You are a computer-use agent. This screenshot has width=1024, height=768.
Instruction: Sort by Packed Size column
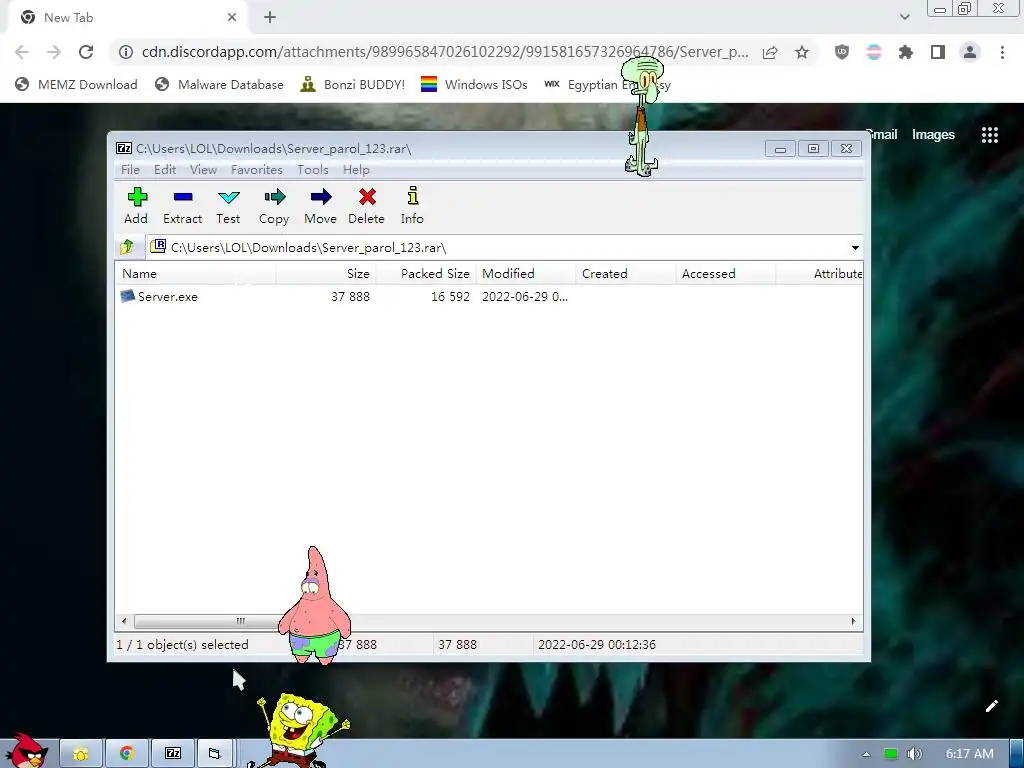click(426, 274)
